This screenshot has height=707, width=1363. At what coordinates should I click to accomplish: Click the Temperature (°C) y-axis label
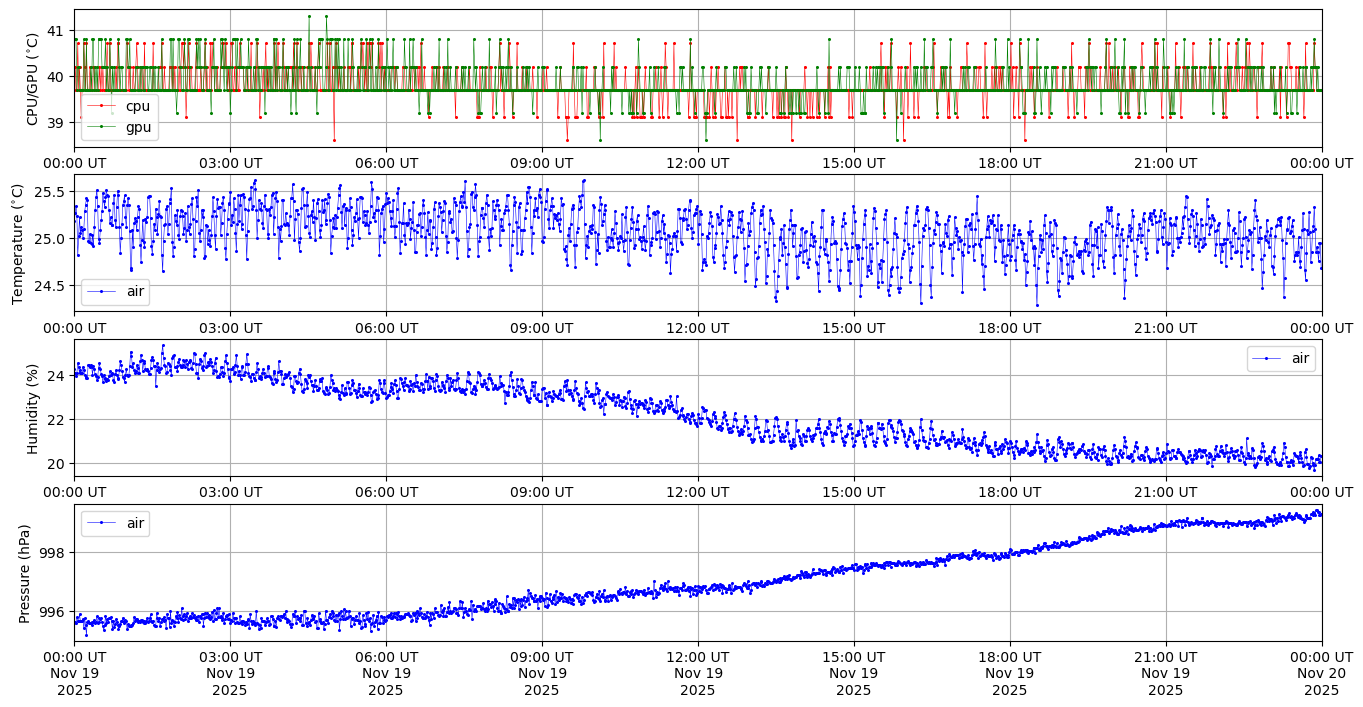click(18, 243)
